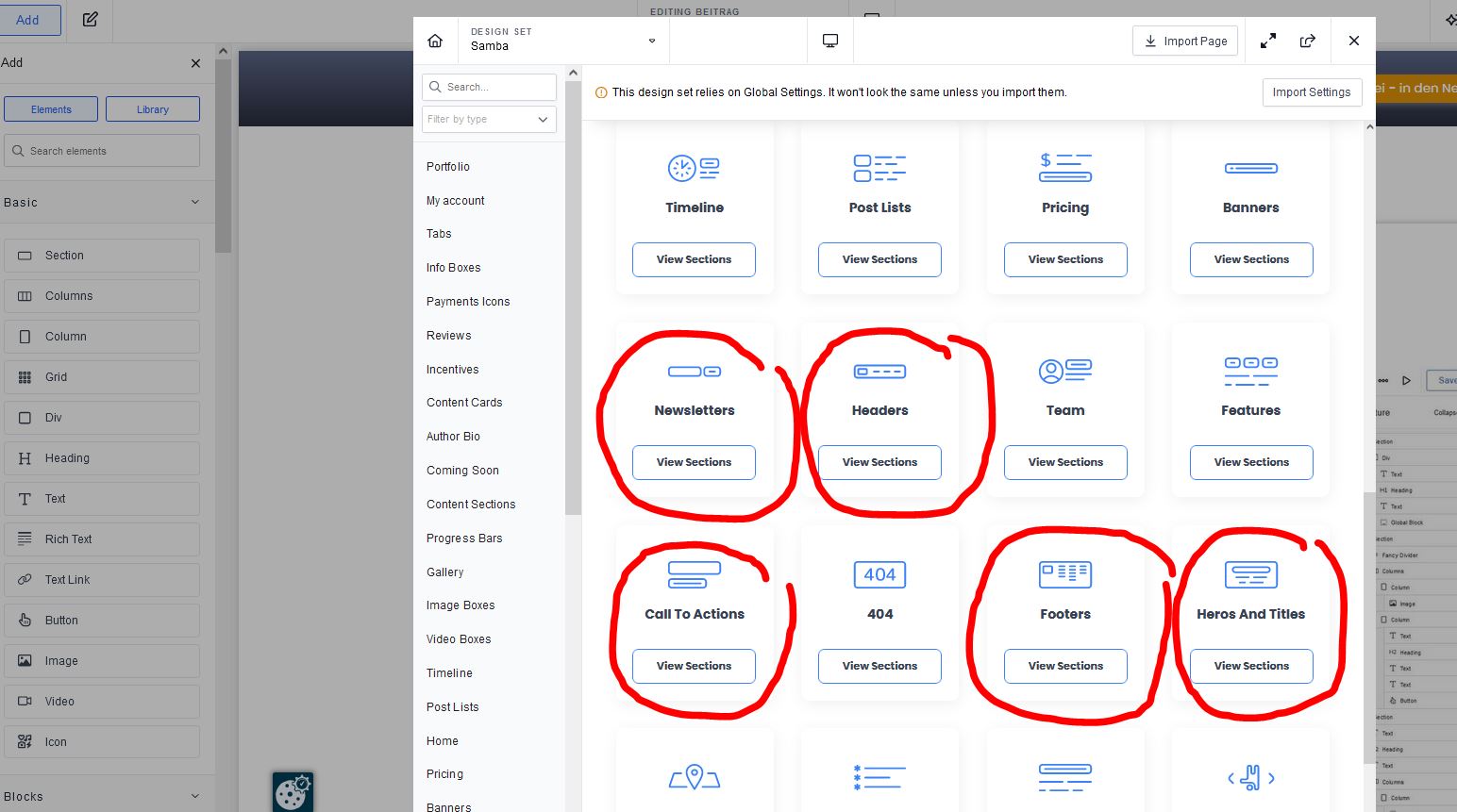Click the Headers category icon

coord(879,372)
